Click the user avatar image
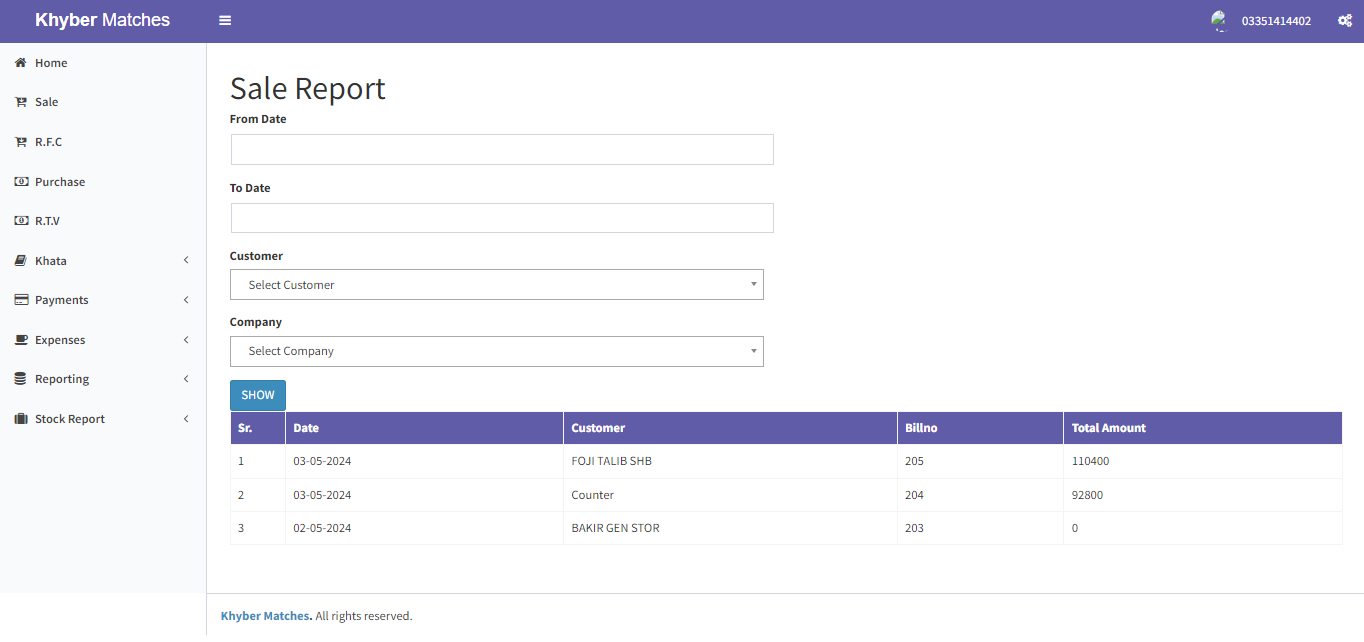The height and width of the screenshot is (642, 1364). [x=1219, y=21]
